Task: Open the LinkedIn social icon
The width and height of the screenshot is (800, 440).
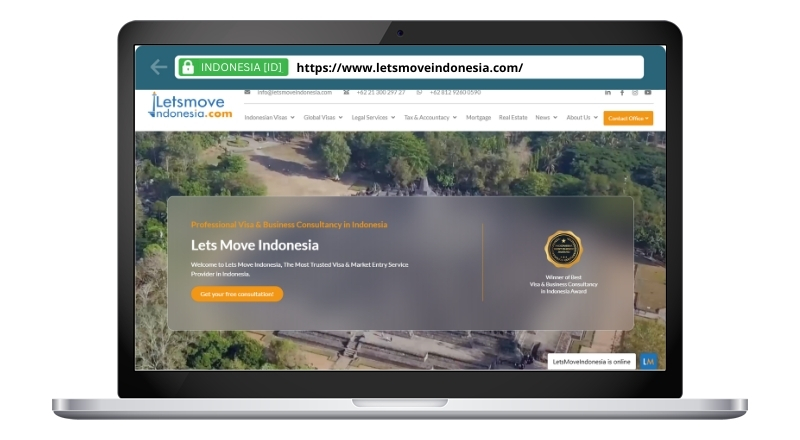Action: tap(608, 92)
